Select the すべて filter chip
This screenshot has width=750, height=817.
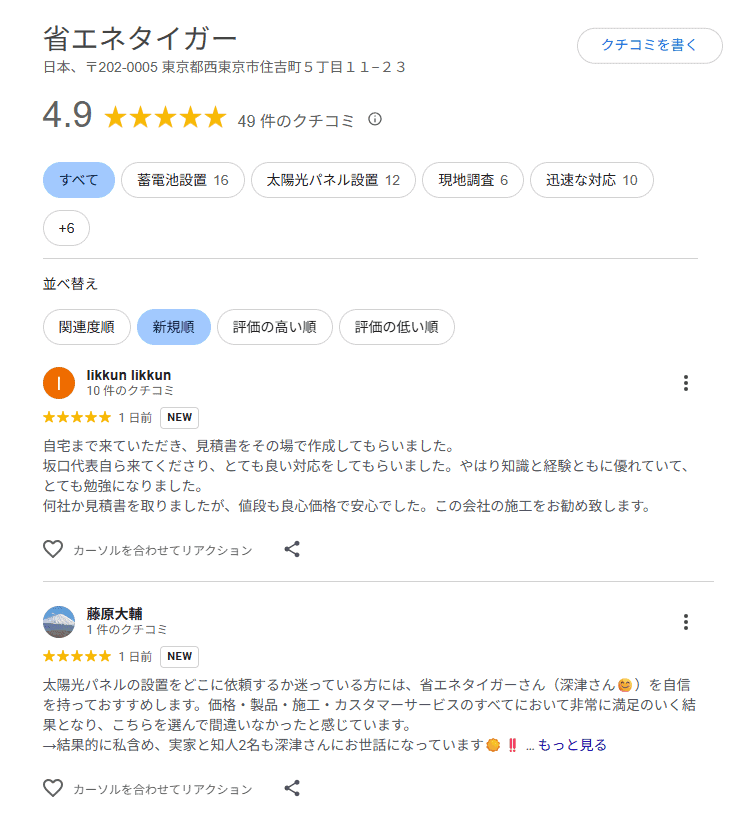[x=79, y=180]
